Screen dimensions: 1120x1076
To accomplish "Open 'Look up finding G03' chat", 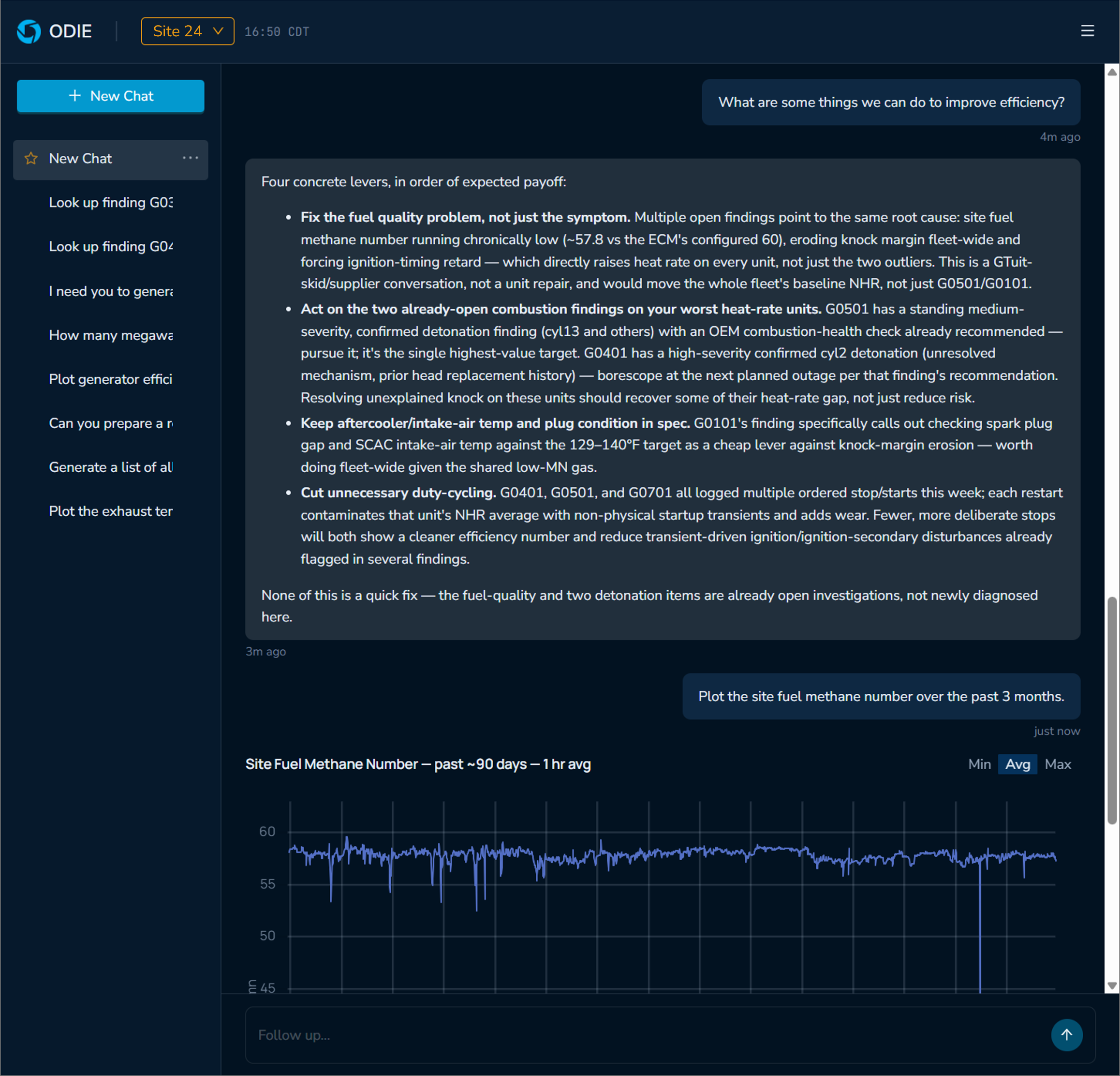I will pos(111,202).
